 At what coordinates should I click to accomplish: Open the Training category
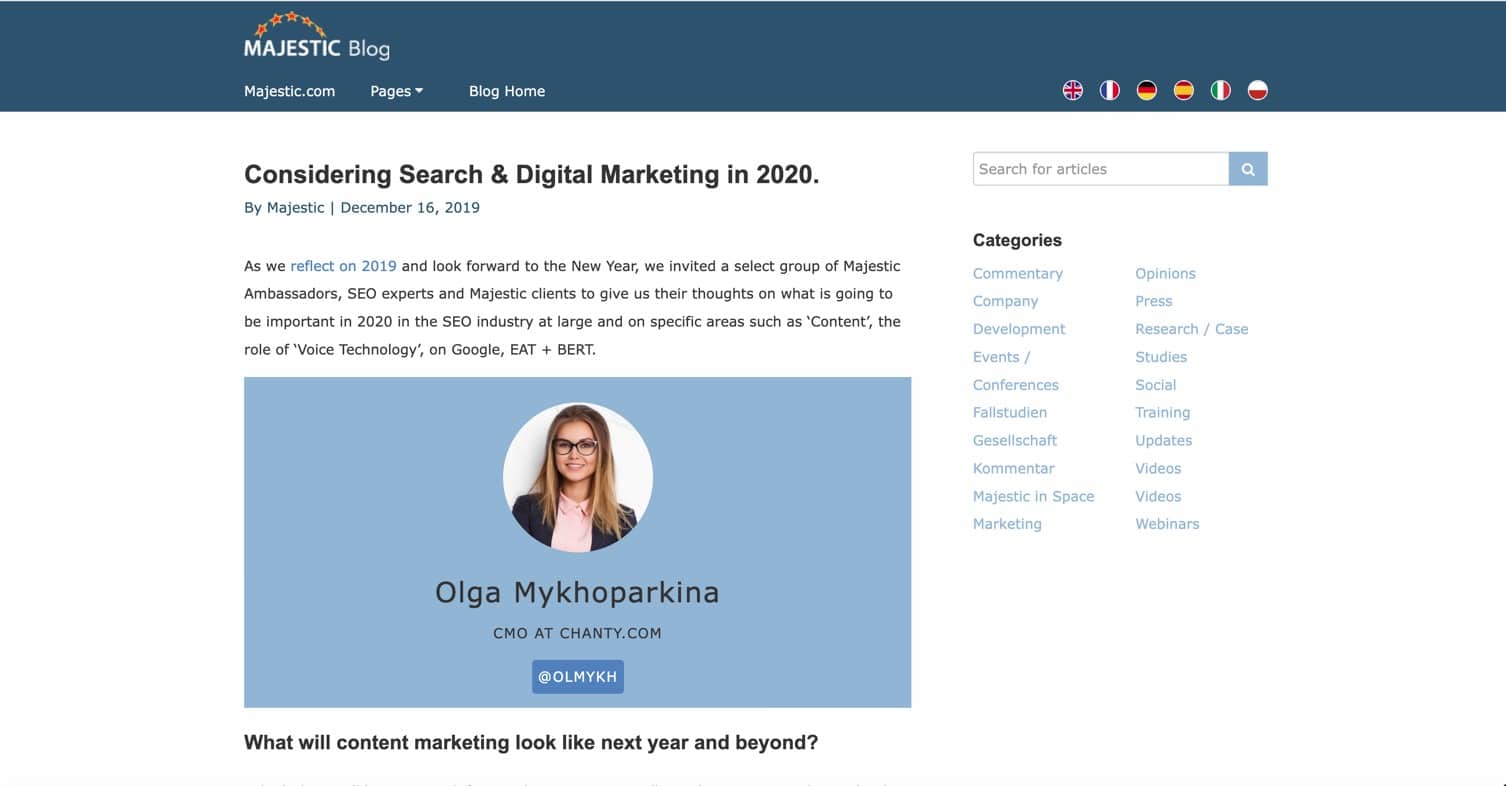coord(1162,412)
